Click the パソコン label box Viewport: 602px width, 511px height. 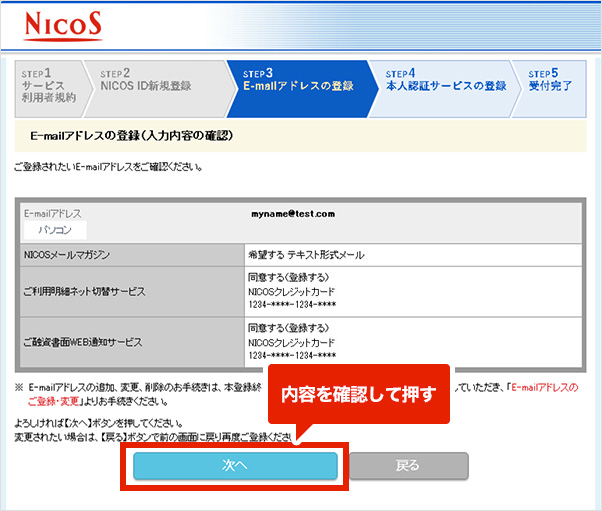(56, 229)
